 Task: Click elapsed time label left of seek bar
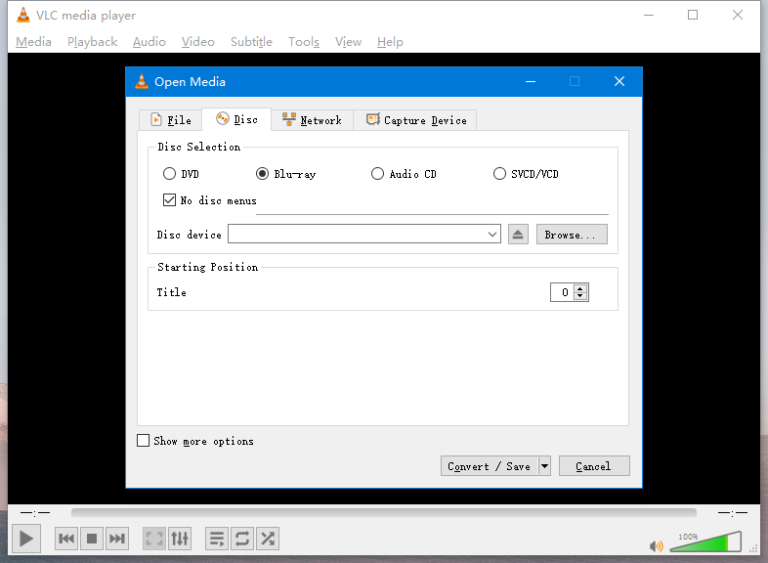coord(35,513)
